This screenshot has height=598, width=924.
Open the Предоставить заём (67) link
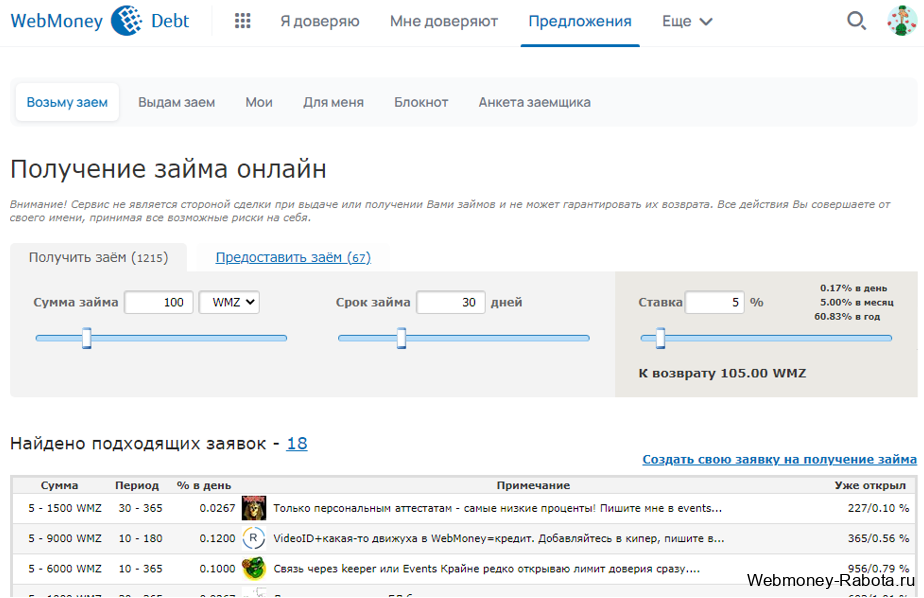[x=293, y=257]
